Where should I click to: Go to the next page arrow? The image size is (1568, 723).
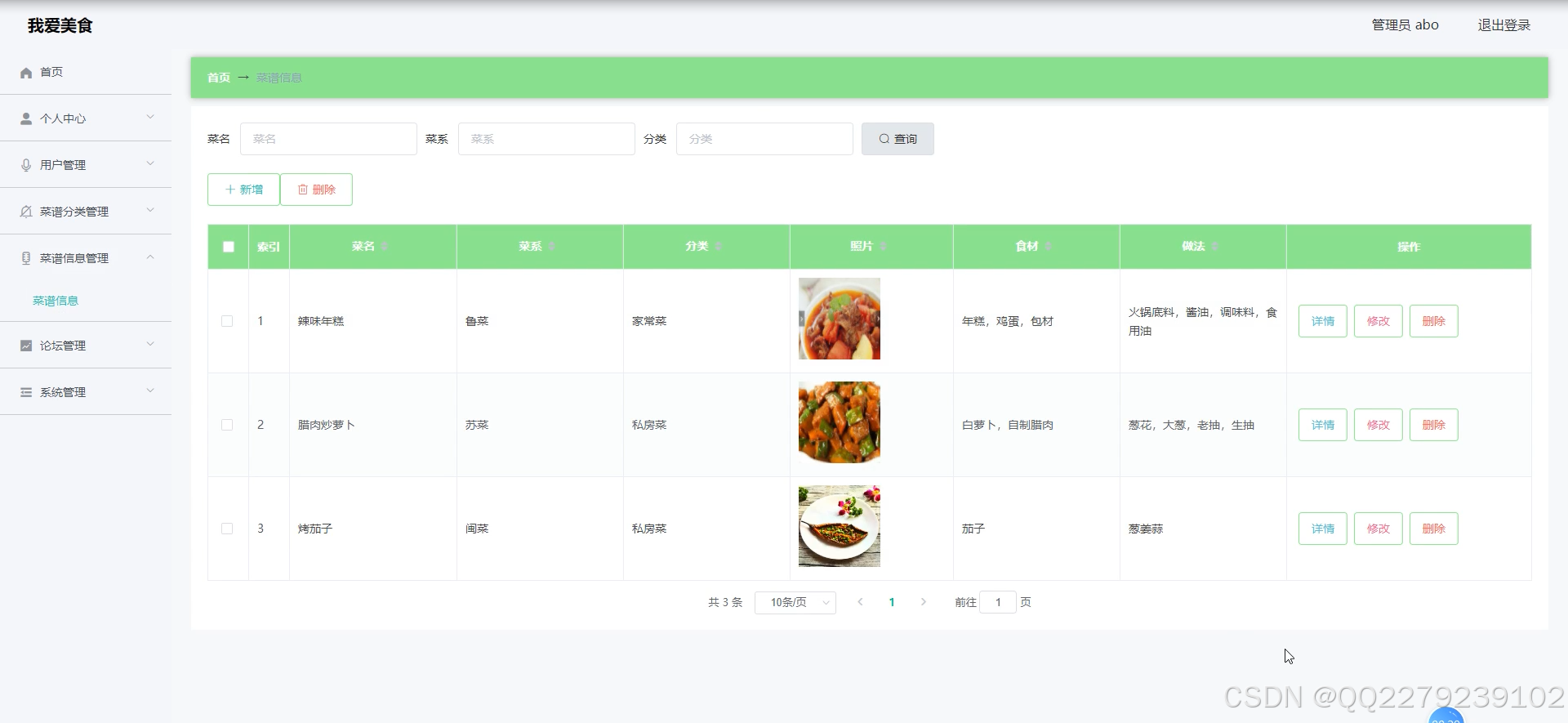924,602
